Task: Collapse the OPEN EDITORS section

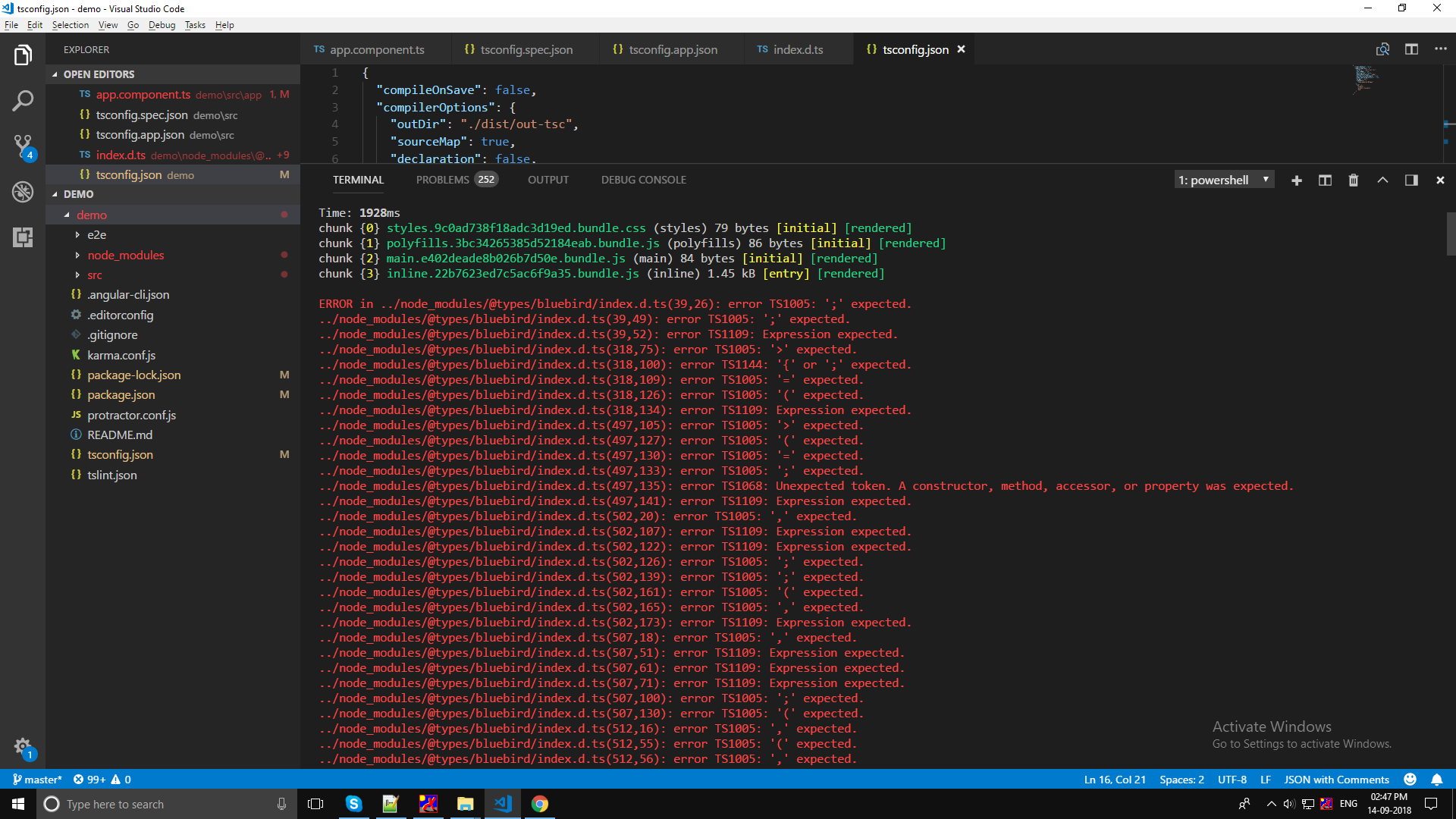Action: 99,74
